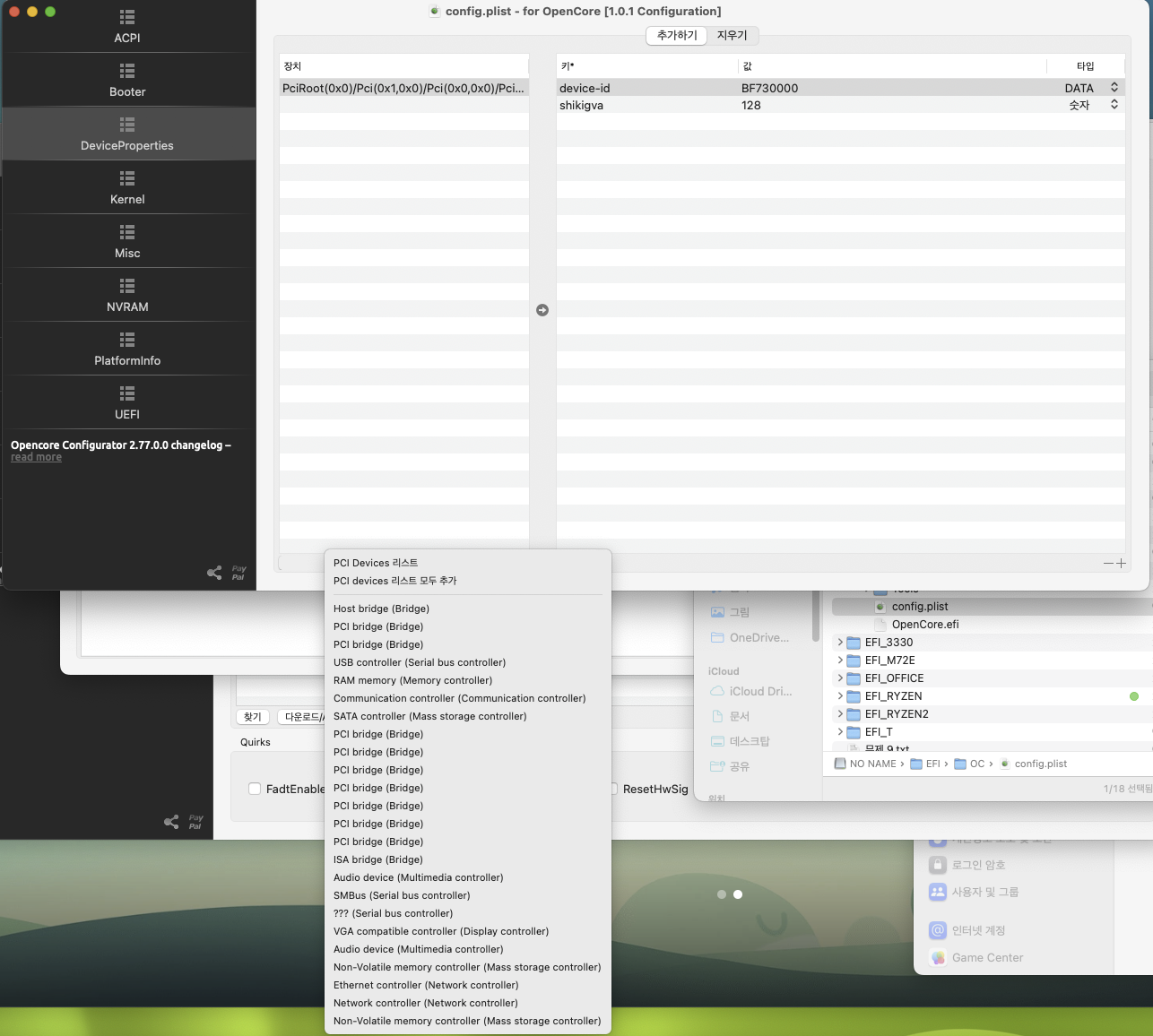Viewport: 1153px width, 1036px height.
Task: Click NO NAME in Finder path bar
Action: point(865,764)
